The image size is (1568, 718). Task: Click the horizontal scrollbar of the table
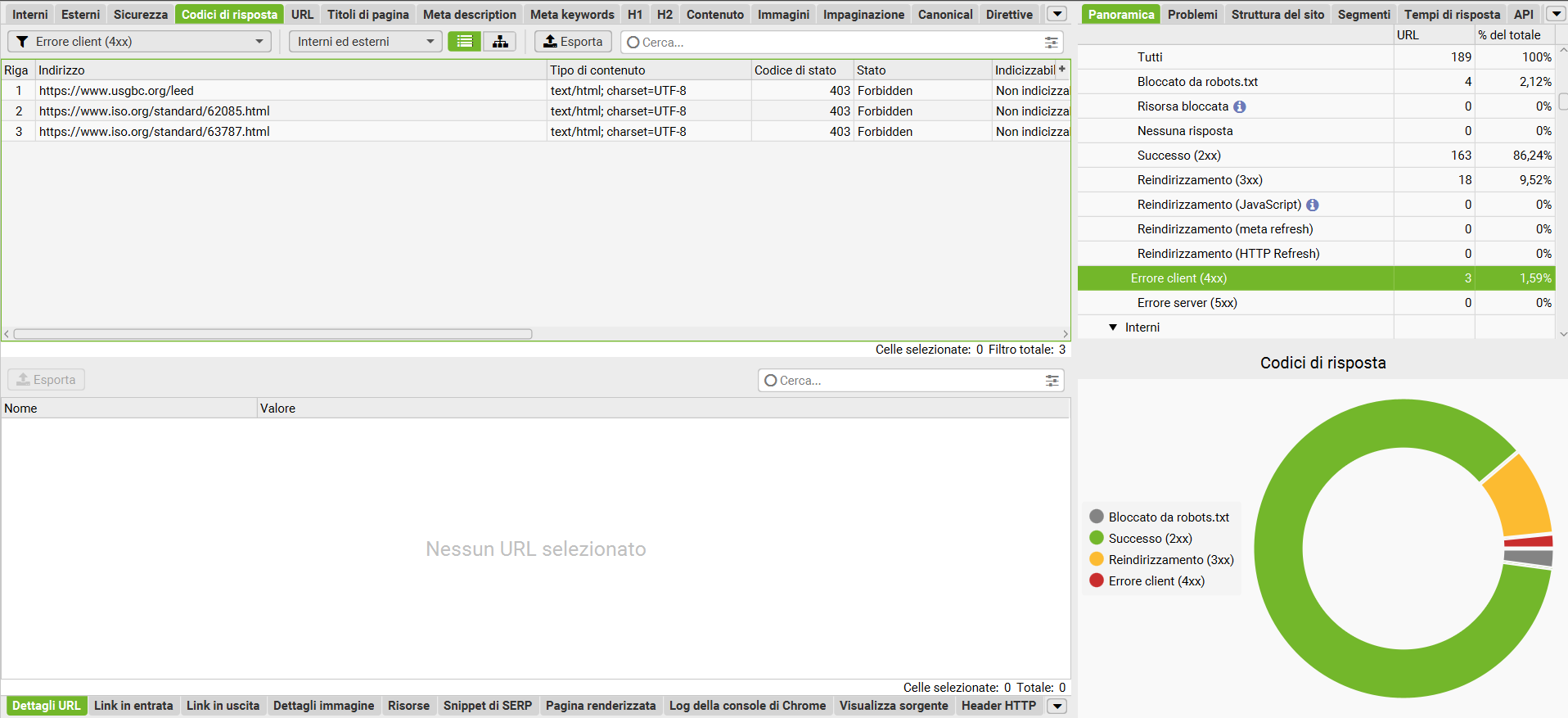point(273,334)
